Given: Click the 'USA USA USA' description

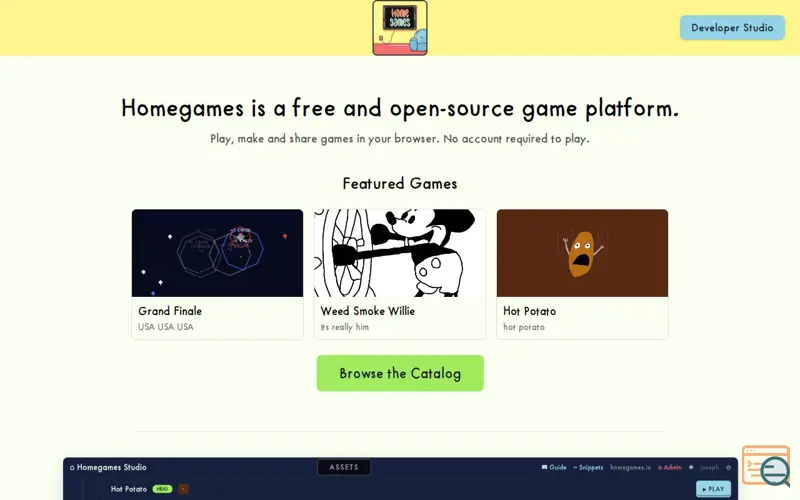Looking at the screenshot, I should [166, 327].
